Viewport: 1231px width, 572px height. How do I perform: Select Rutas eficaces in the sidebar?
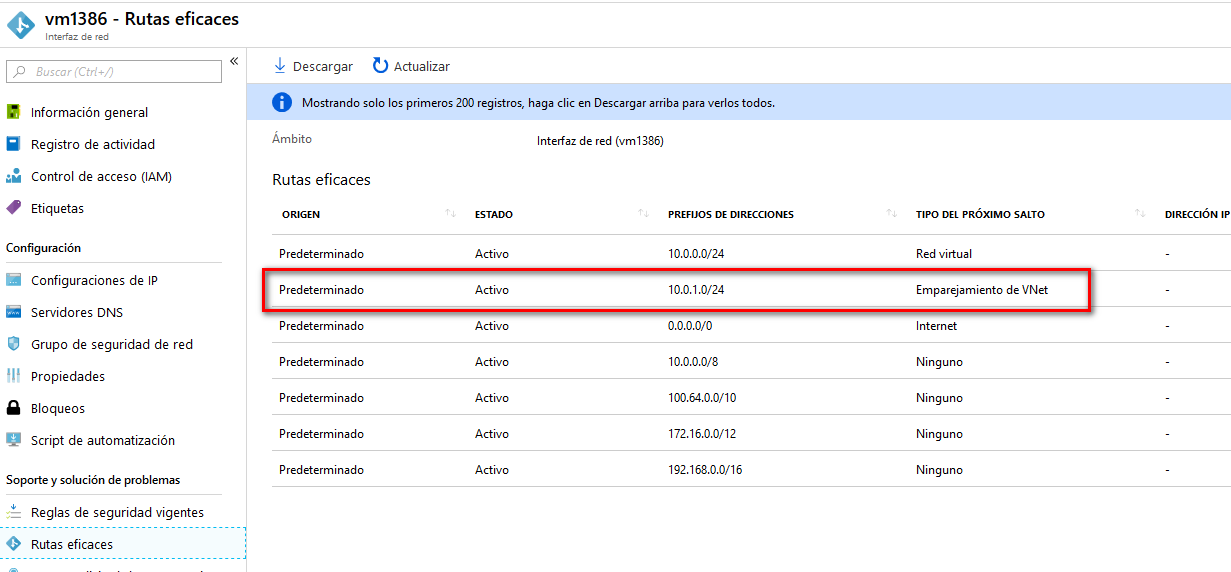pos(71,545)
